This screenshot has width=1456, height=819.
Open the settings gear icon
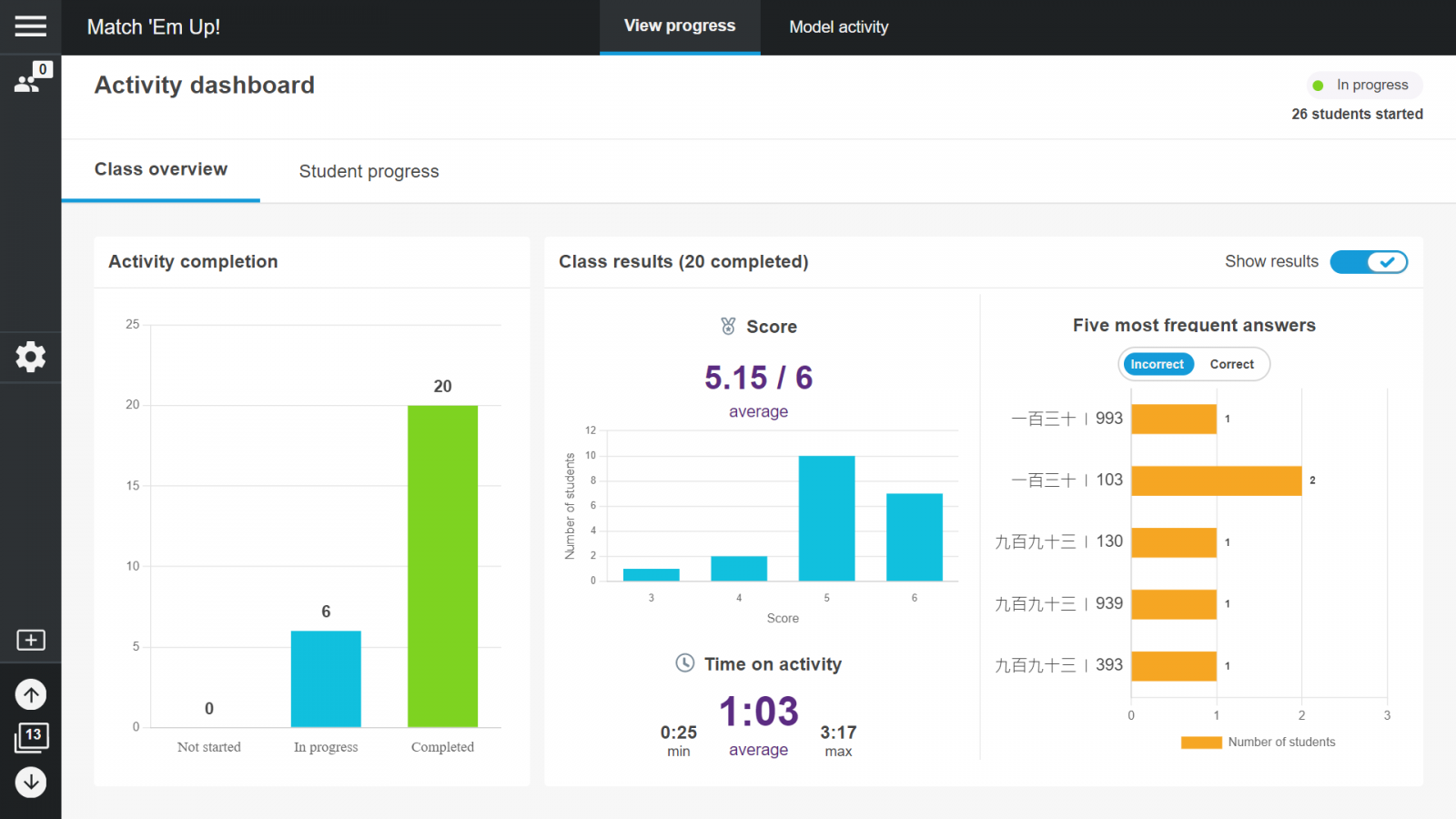click(30, 357)
